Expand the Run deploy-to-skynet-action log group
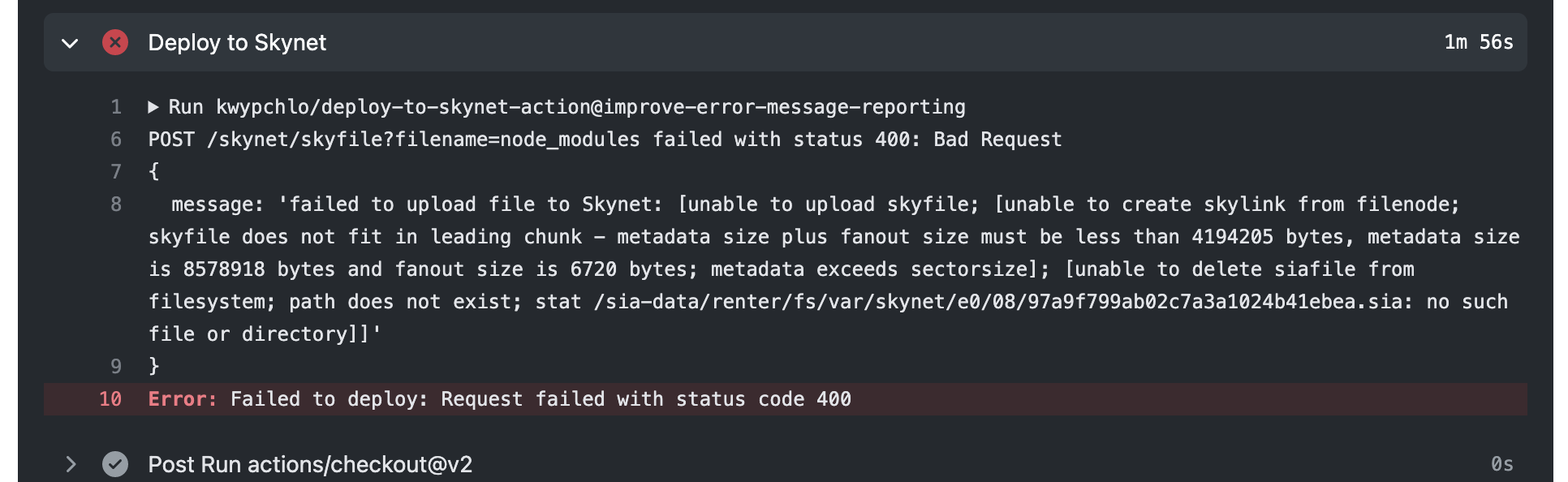1568x482 pixels. (x=154, y=106)
